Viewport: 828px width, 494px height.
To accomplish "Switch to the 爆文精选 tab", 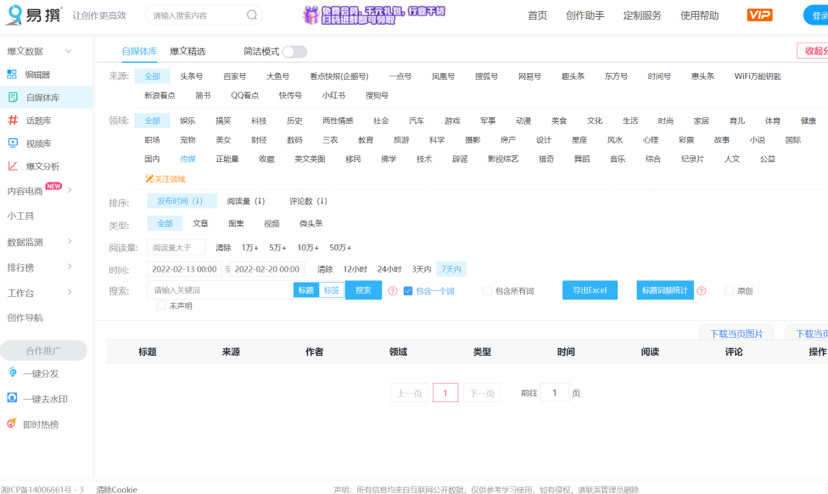I will (x=187, y=51).
